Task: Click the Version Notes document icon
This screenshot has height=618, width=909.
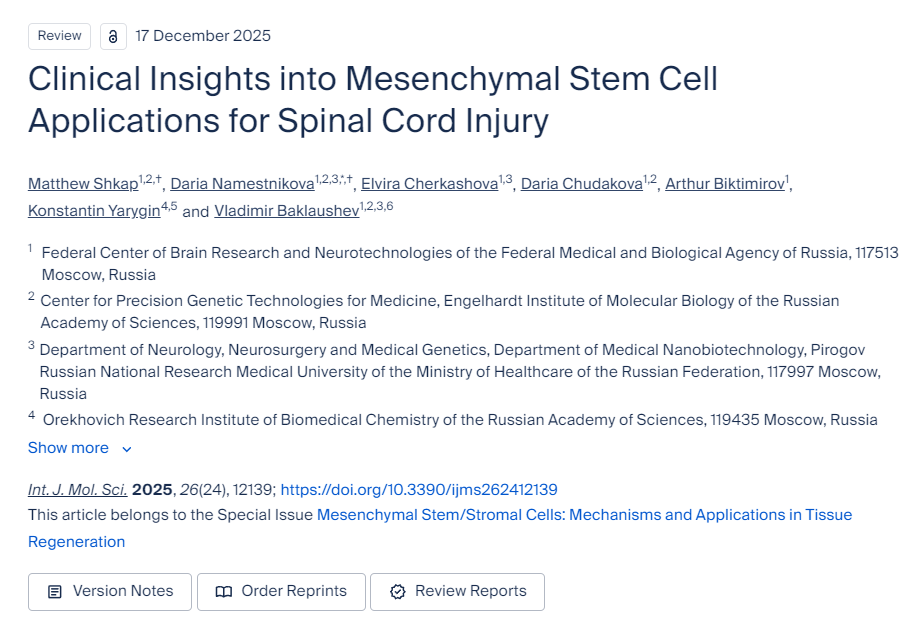Action: point(55,592)
